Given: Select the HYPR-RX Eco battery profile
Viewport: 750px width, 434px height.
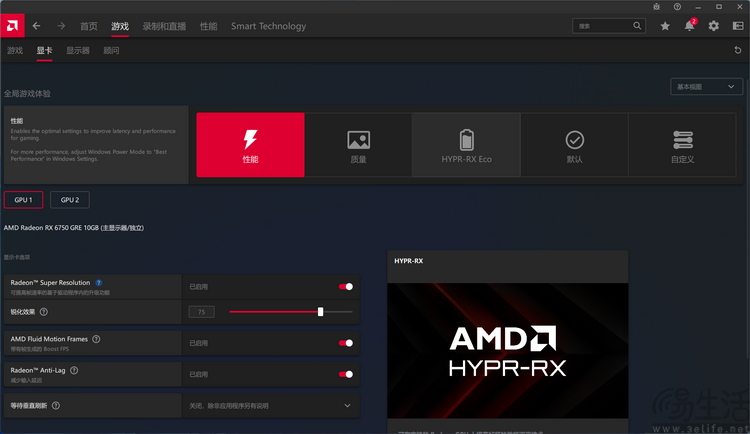Looking at the screenshot, I should pos(466,145).
